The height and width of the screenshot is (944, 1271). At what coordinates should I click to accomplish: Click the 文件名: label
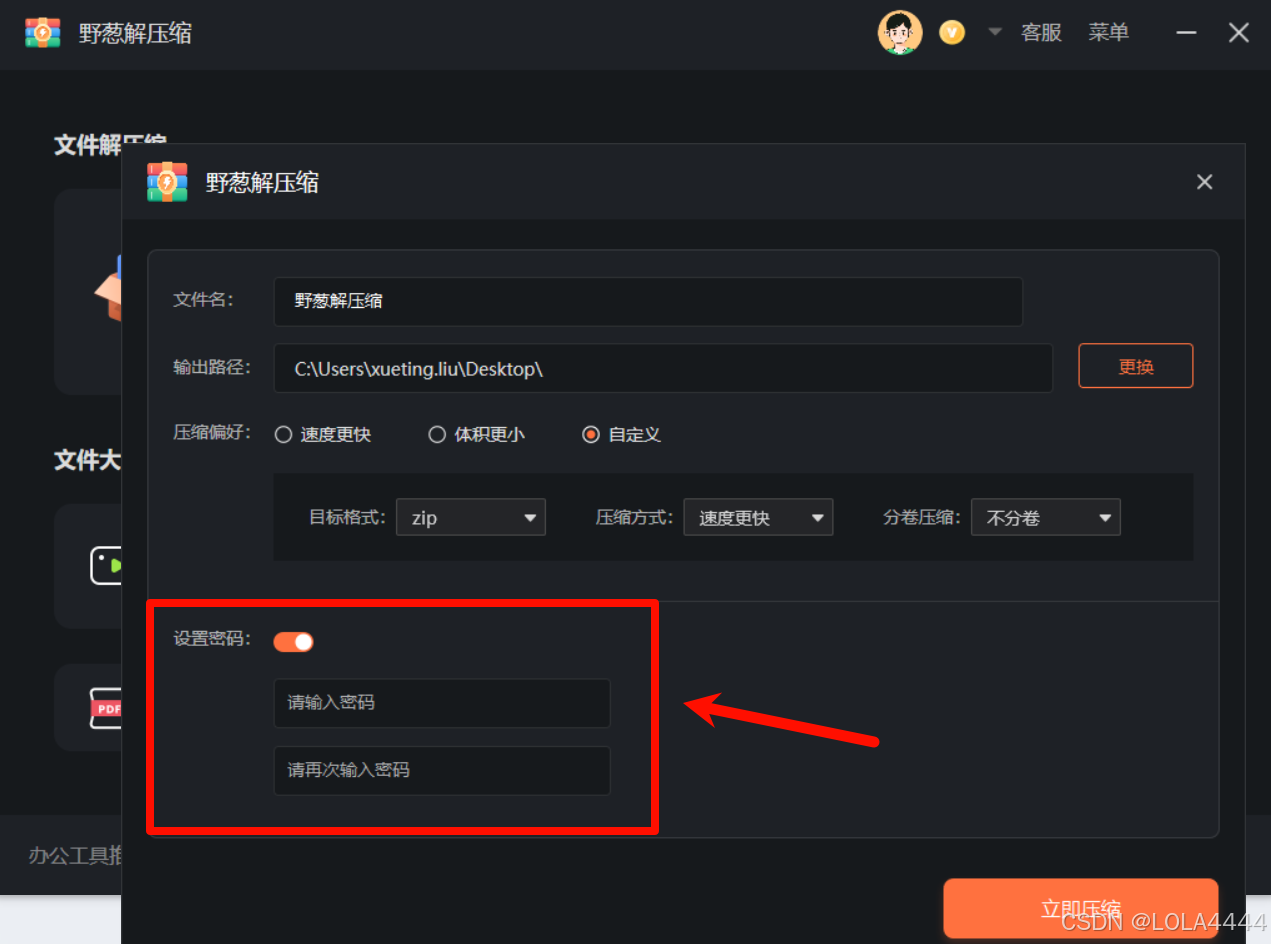(x=204, y=300)
